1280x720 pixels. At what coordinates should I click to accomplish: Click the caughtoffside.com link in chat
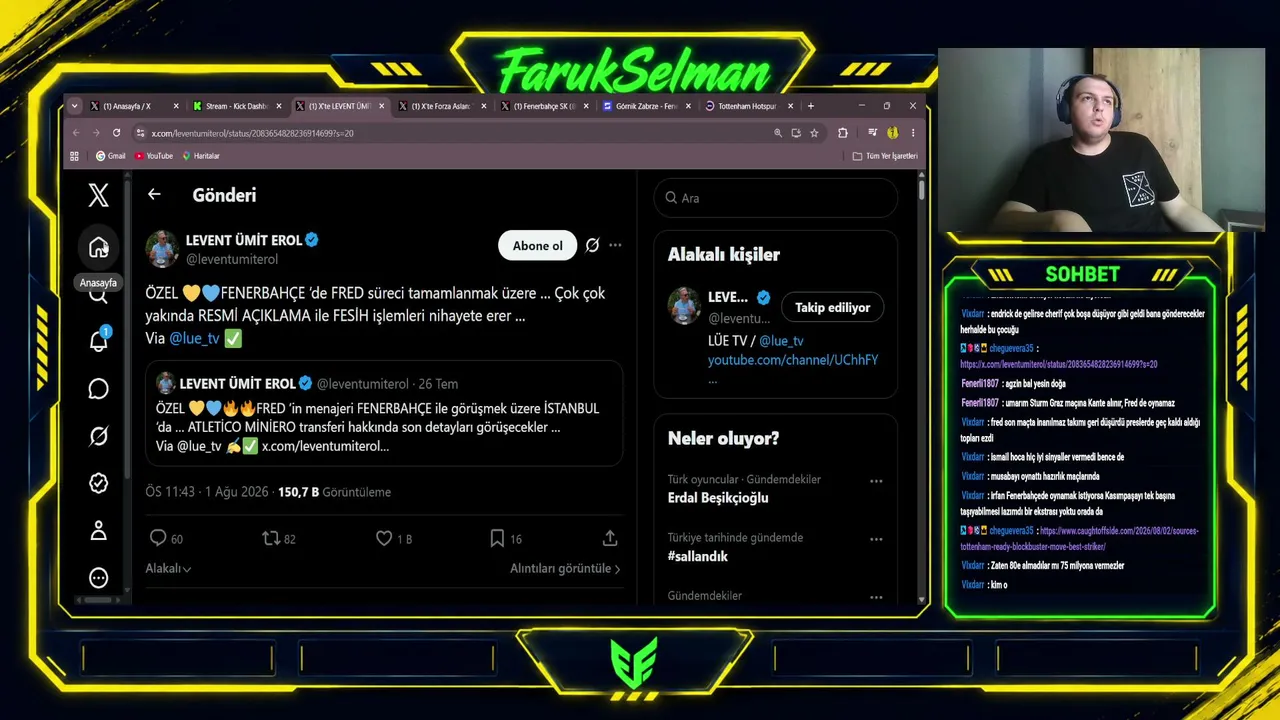[x=1079, y=538]
